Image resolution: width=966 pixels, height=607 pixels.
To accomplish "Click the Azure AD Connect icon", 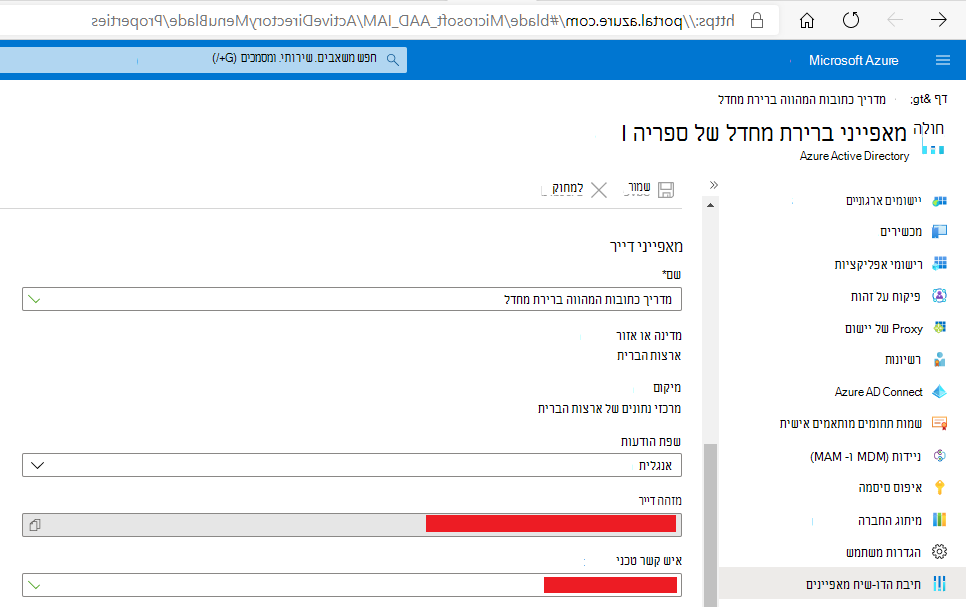I will point(940,391).
